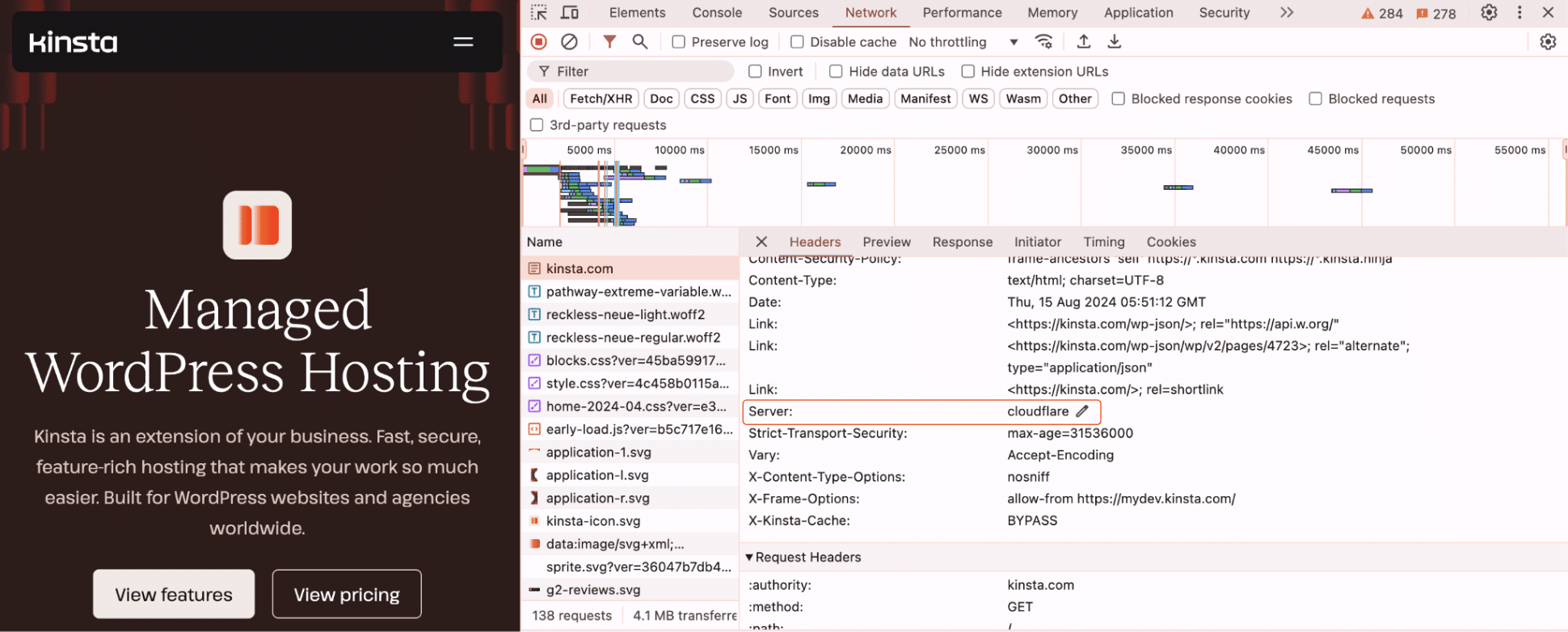Viewport: 1568px width, 632px height.
Task: Toggle the network filter funnel icon
Action: click(x=609, y=41)
